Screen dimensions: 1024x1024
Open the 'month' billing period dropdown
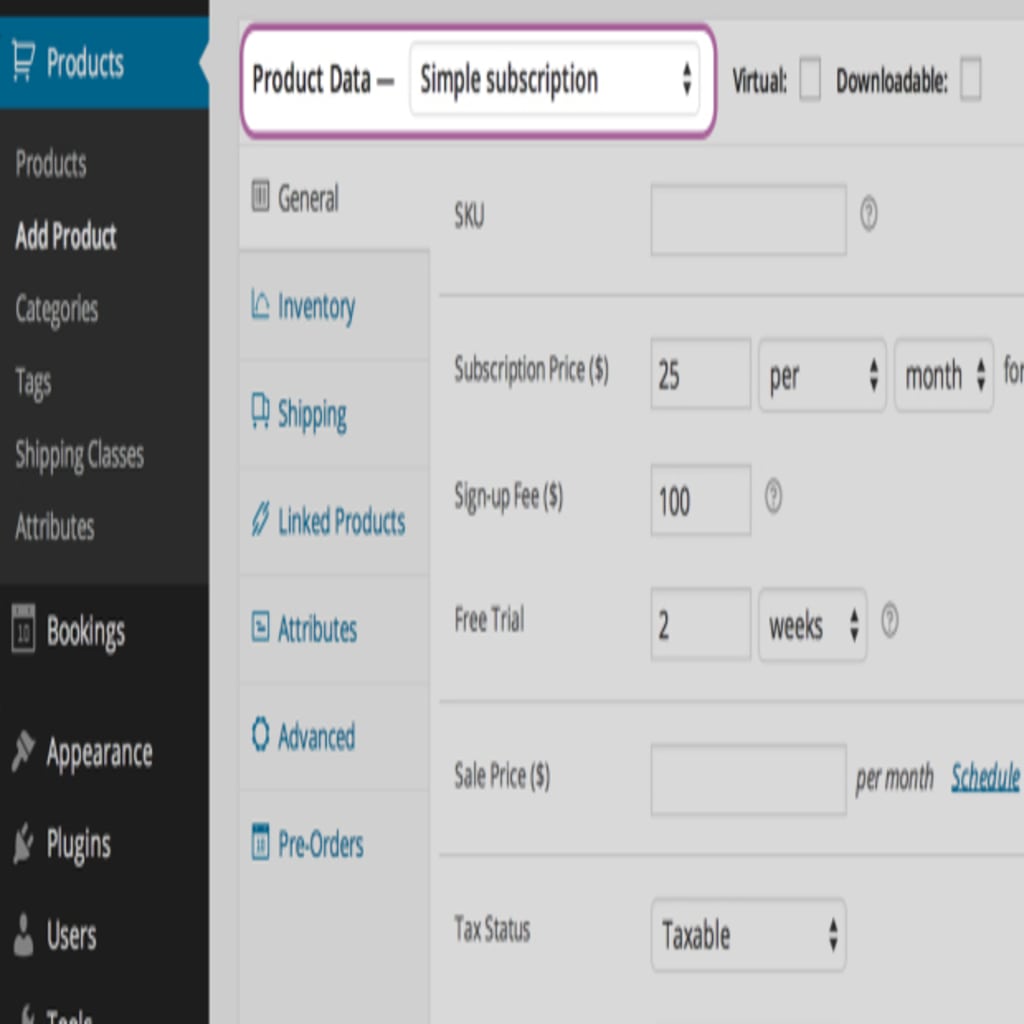(x=944, y=375)
